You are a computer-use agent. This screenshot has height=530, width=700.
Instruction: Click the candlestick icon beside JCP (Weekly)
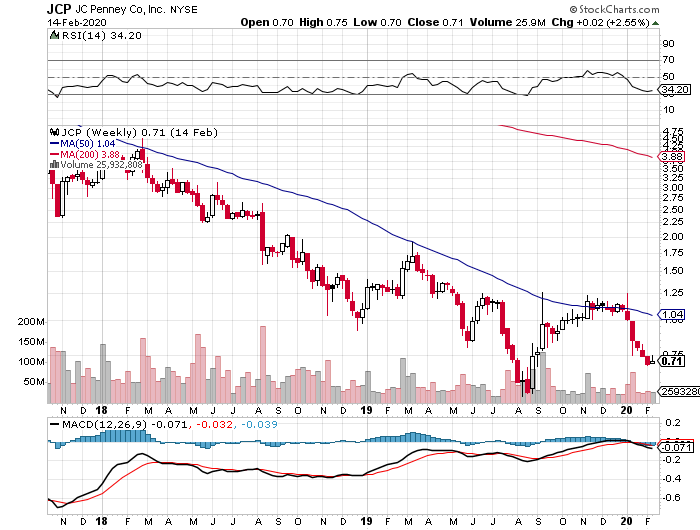coord(54,133)
